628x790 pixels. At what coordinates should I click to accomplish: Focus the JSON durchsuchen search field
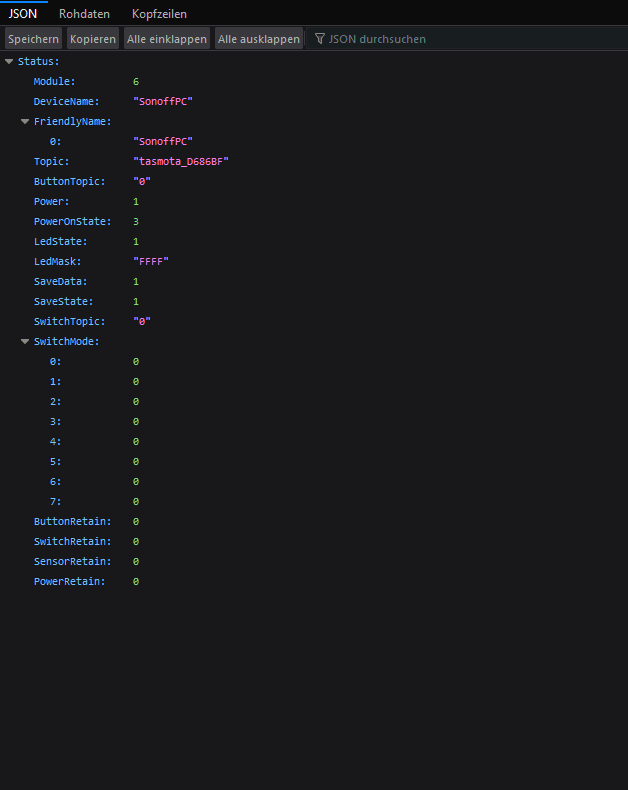tap(469, 39)
